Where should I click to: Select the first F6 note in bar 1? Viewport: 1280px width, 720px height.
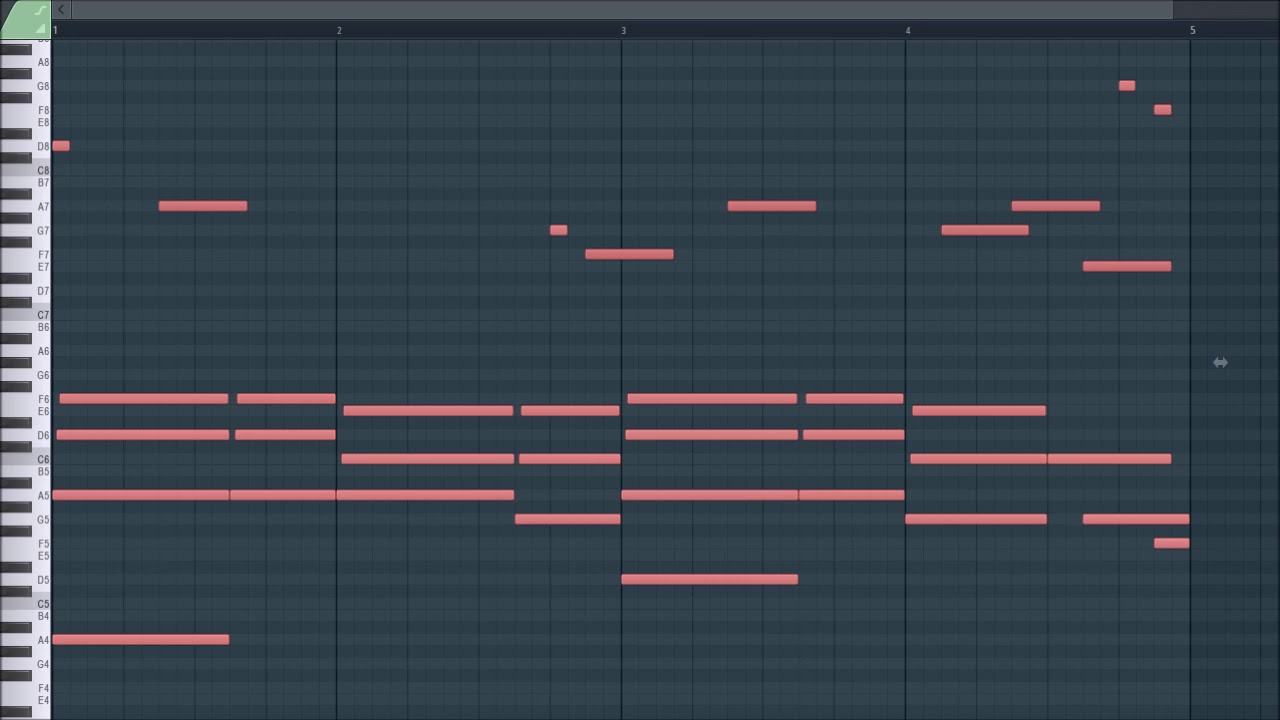pyautogui.click(x=144, y=399)
